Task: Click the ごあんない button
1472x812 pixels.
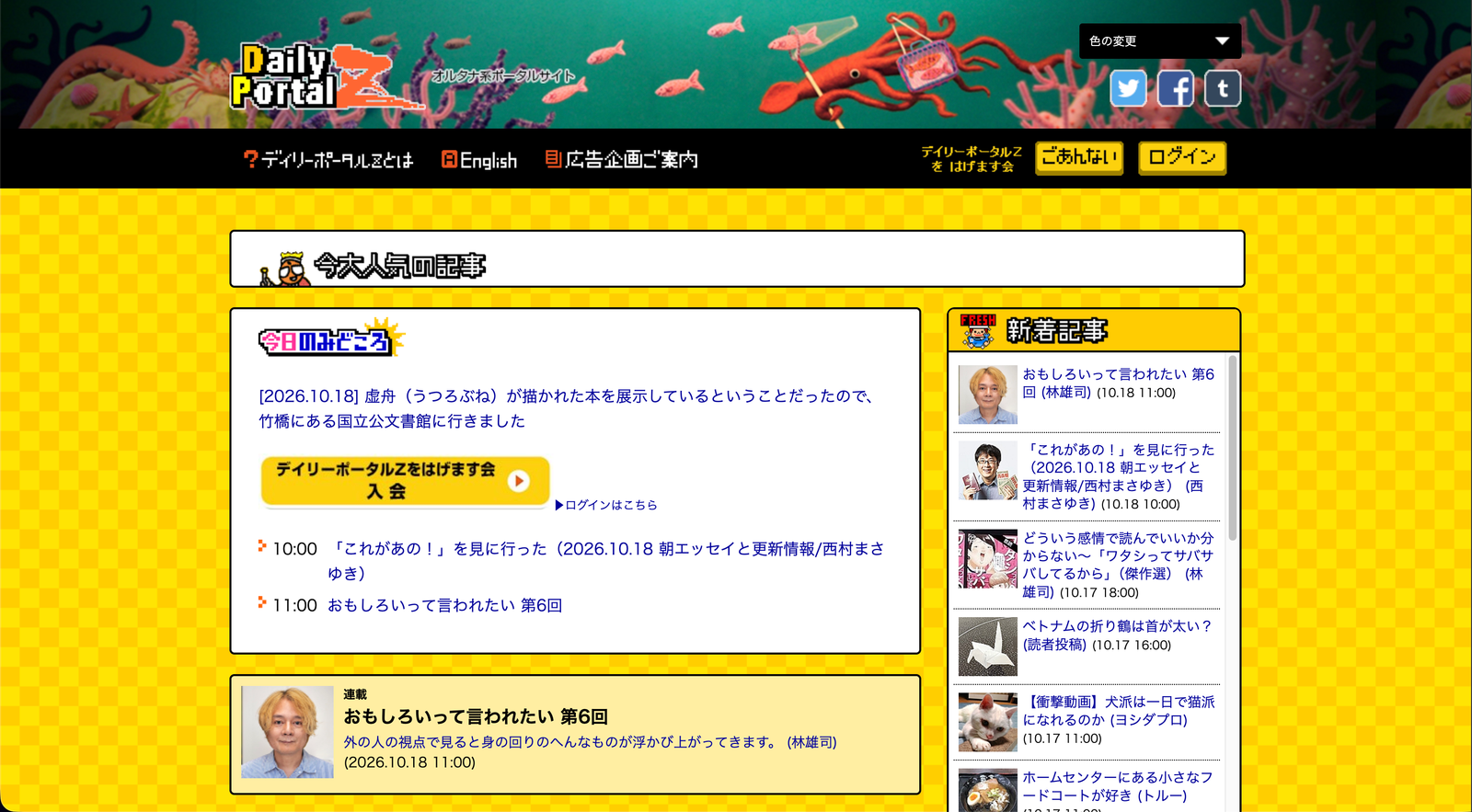Action: pos(1079,157)
